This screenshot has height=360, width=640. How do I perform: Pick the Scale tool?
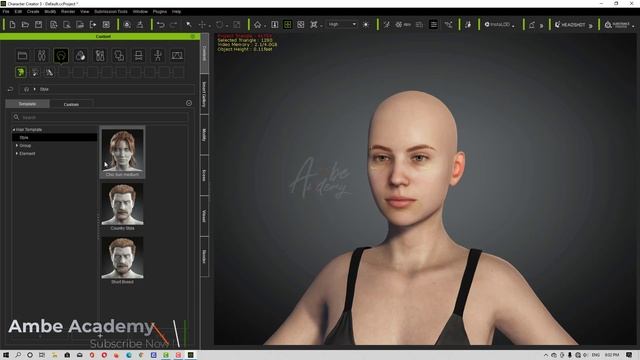pyautogui.click(x=236, y=25)
